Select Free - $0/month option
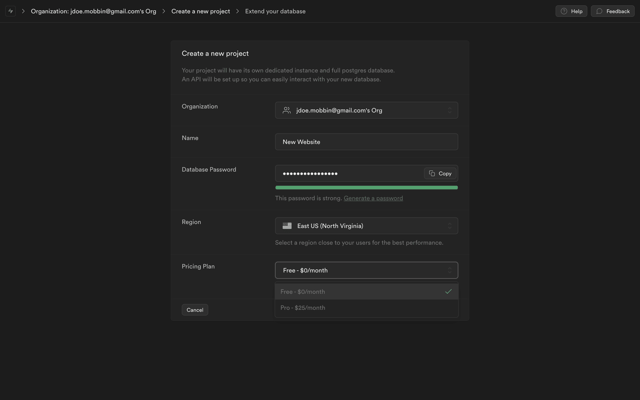The image size is (640, 400). (x=367, y=291)
